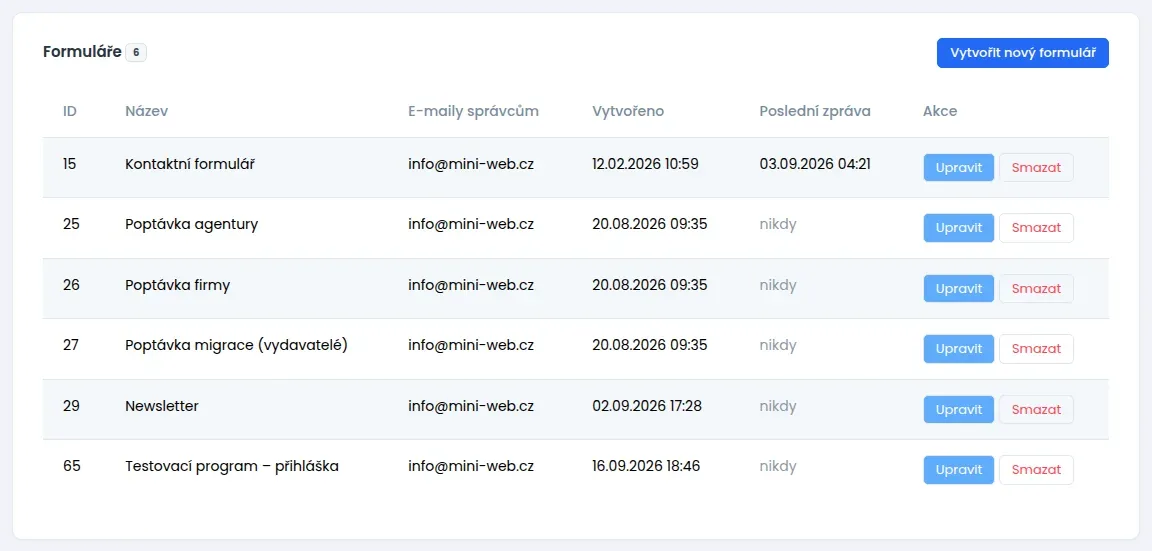The image size is (1152, 551).
Task: Edit the Newsletter form via Upravit
Action: pyautogui.click(x=959, y=409)
